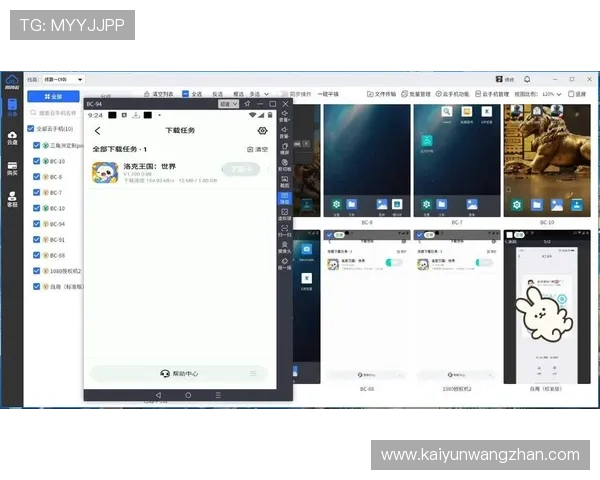Image resolution: width=600 pixels, height=480 pixels.
Task: Check the selection box on 自用 thumbnail
Action: point(510,235)
